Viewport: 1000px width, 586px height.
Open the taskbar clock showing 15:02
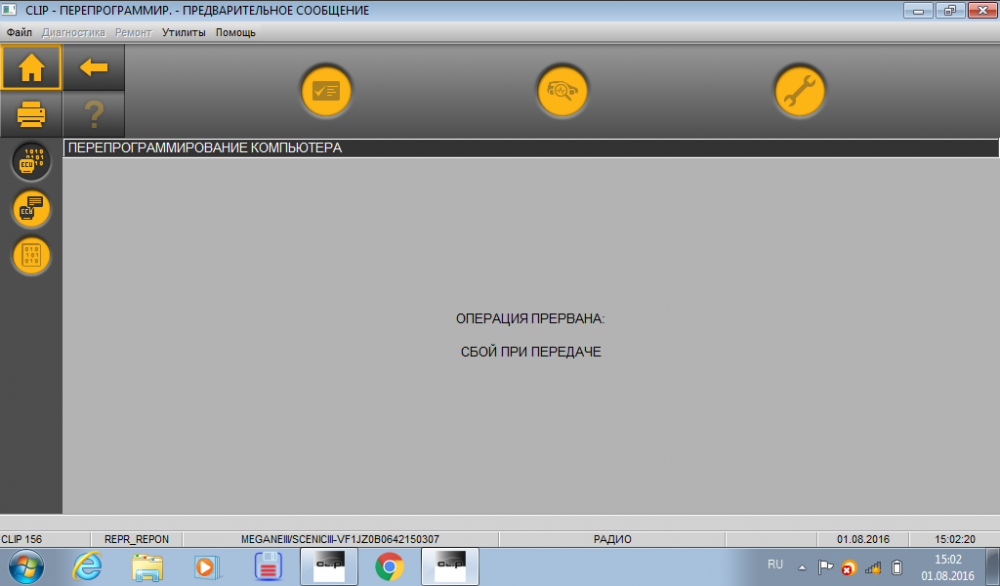(x=948, y=568)
